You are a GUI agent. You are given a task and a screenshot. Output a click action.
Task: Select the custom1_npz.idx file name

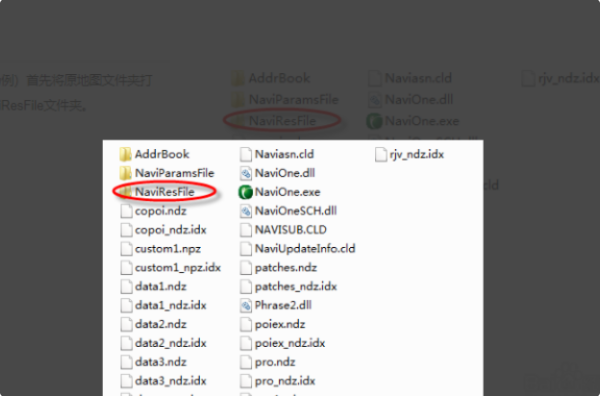[x=178, y=268]
